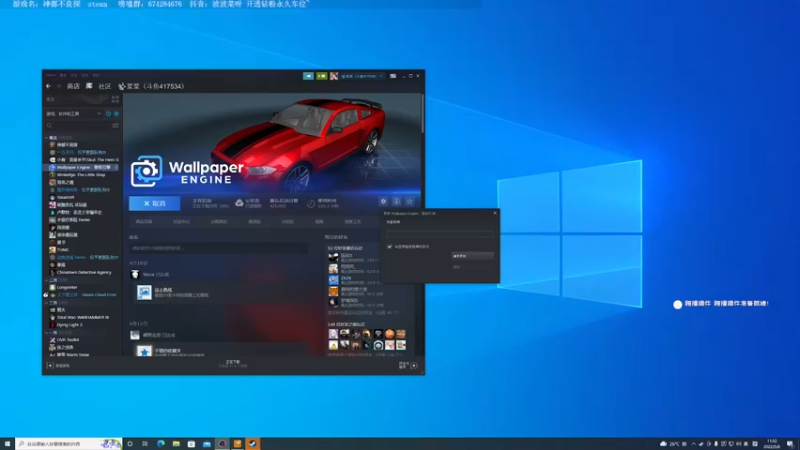Open downloads status at bottom center
800x450 pixels.
click(x=233, y=364)
